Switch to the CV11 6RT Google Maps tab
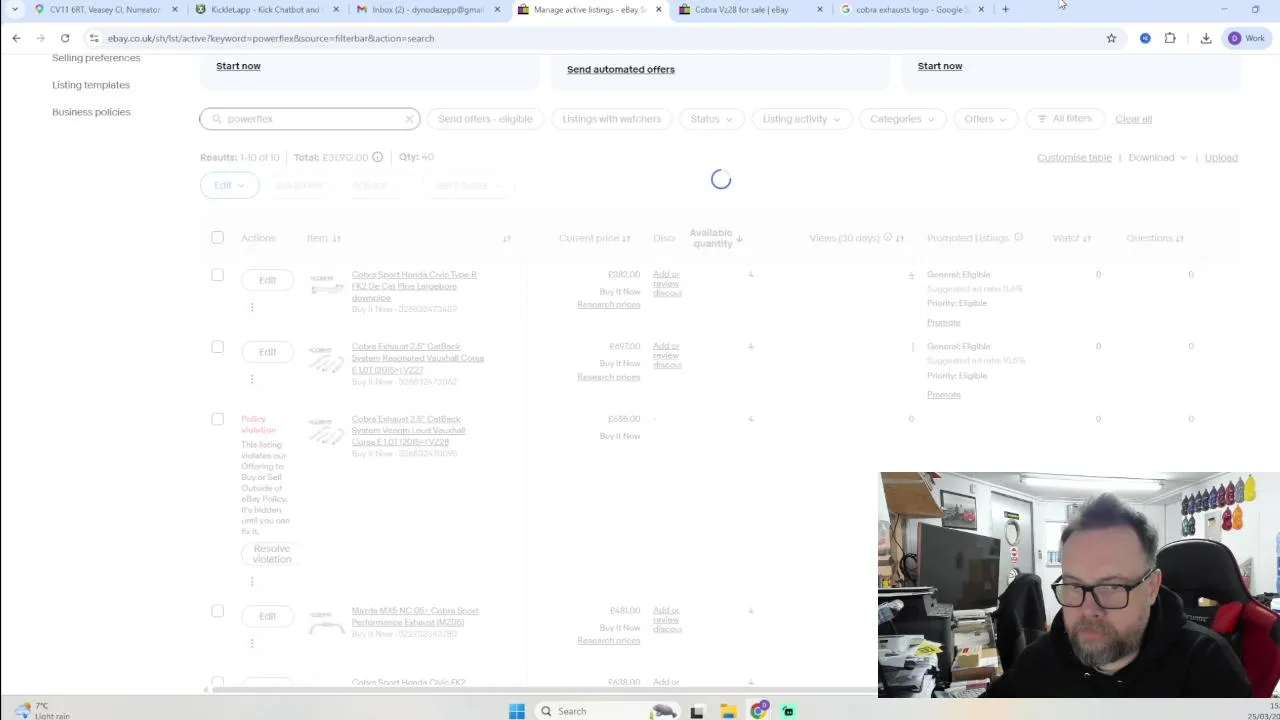The height and width of the screenshot is (720, 1280). (x=104, y=10)
